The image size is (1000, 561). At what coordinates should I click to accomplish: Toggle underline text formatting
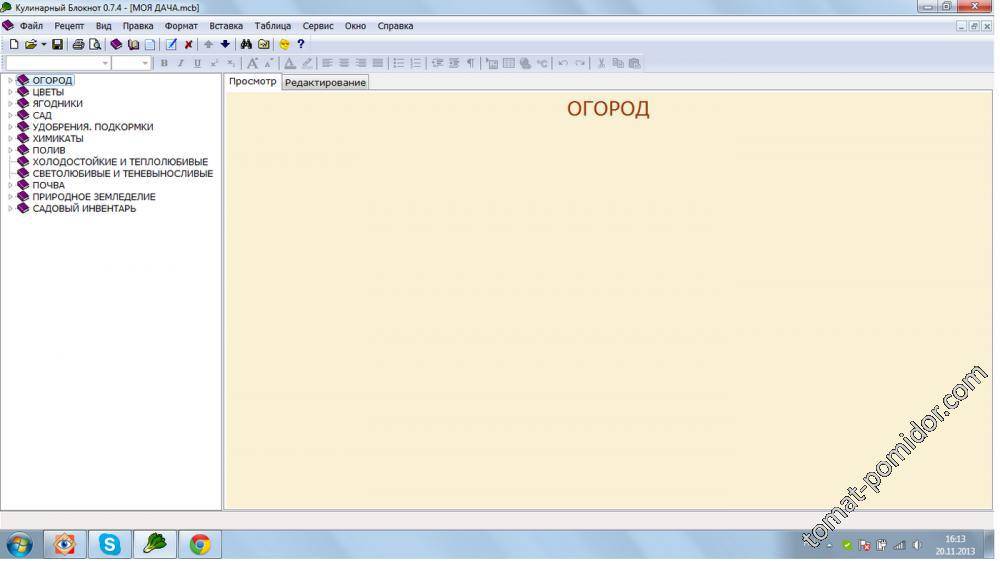(197, 63)
